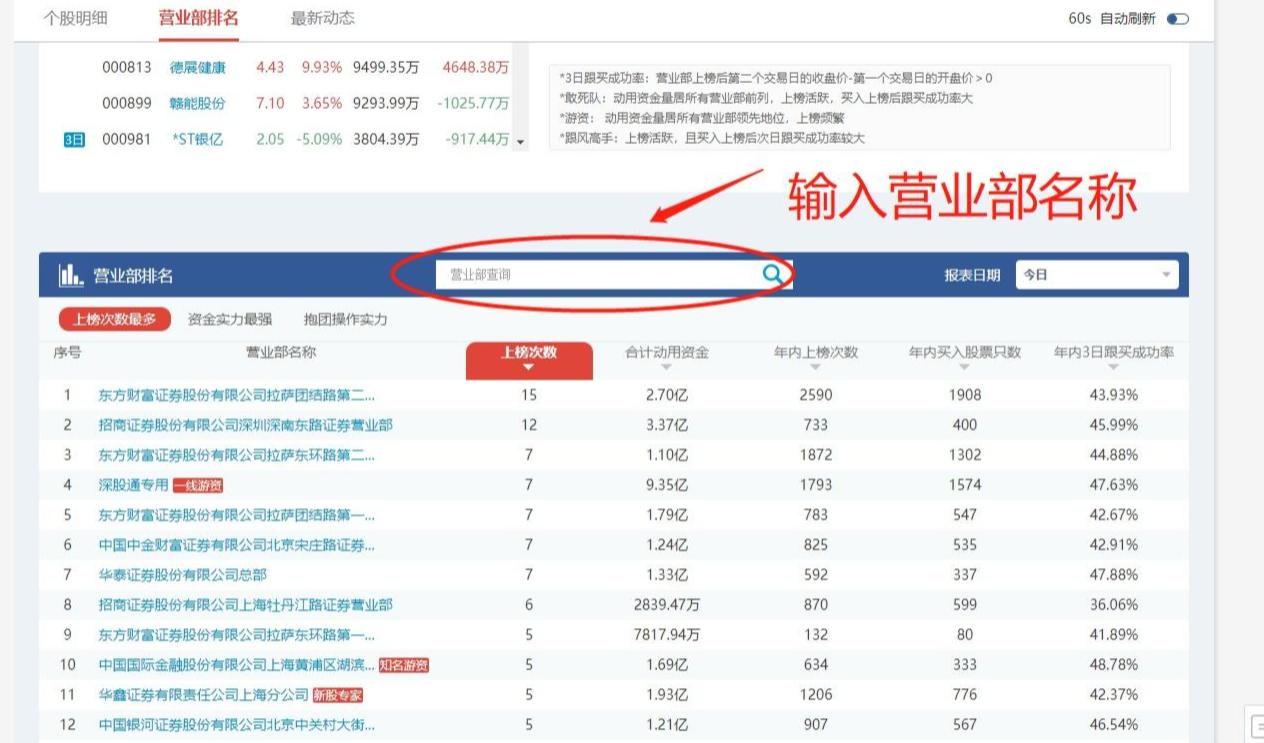This screenshot has width=1264, height=743.
Task: Click success rate 36.06%
Action: point(1114,605)
